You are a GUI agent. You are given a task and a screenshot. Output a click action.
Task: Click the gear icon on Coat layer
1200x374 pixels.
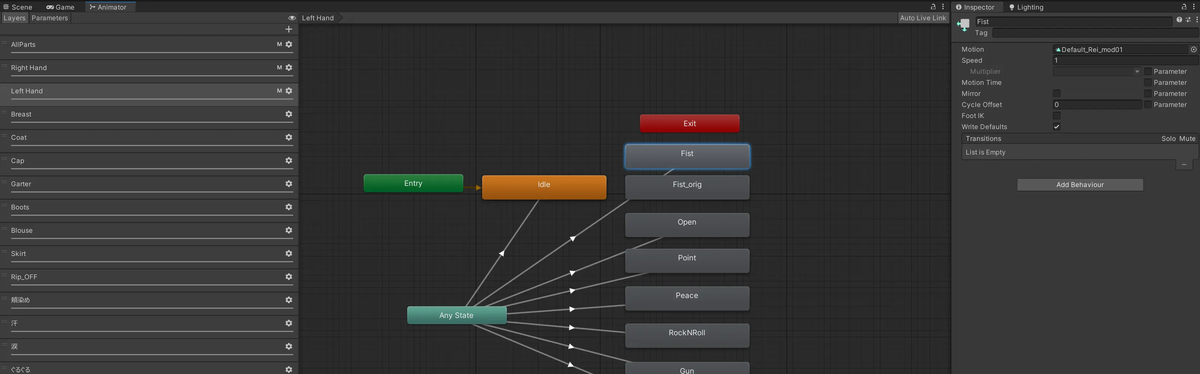[289, 138]
